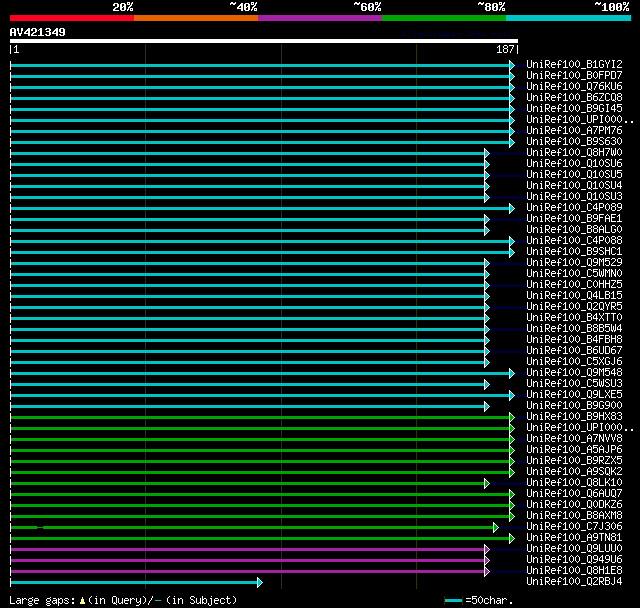Viewport: 640px width, 608px height.
Task: Select the UniRef100_B4FBH8 label
Action: tap(574, 340)
